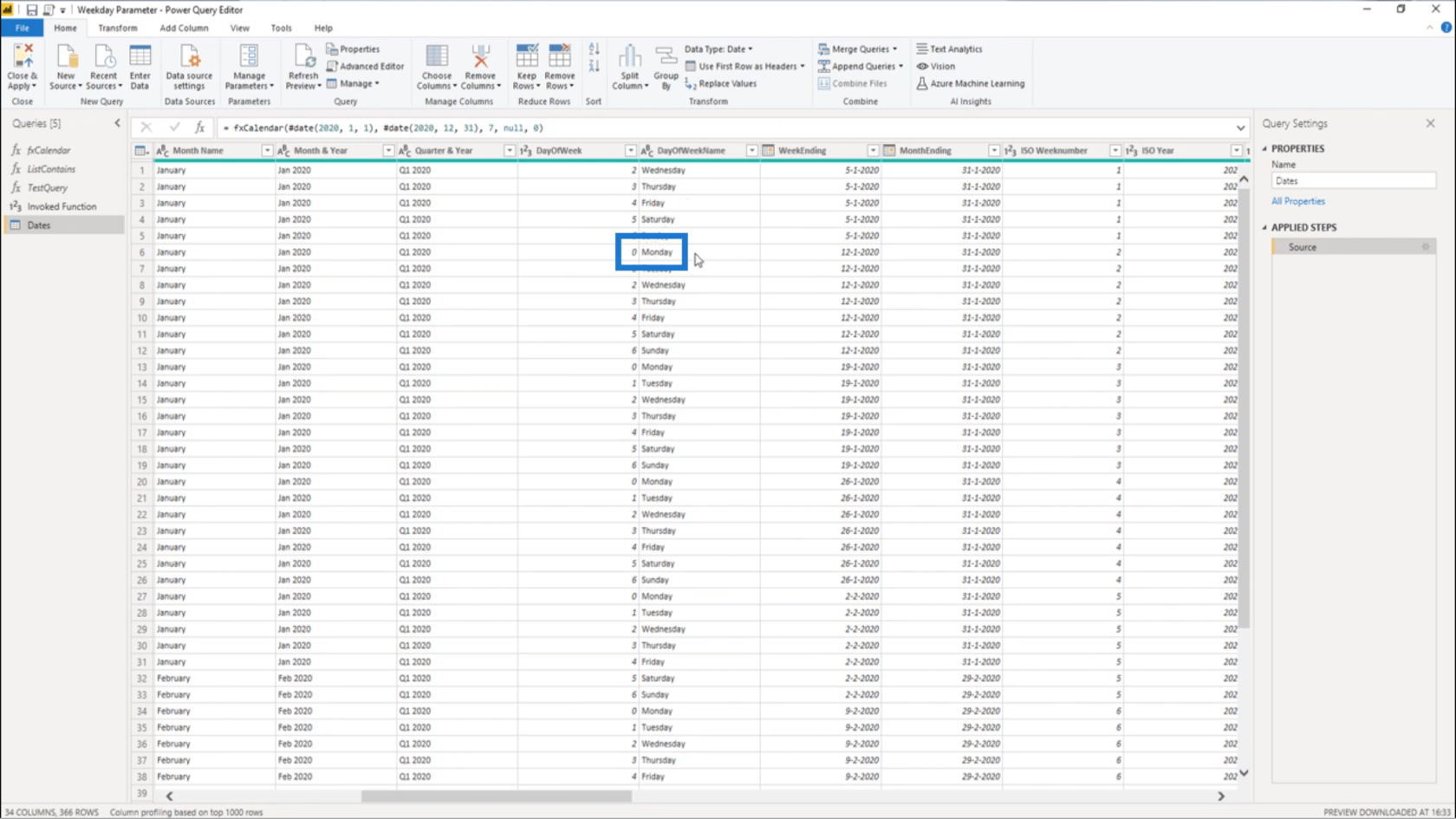Sort descending with the Z-A icon

point(594,66)
